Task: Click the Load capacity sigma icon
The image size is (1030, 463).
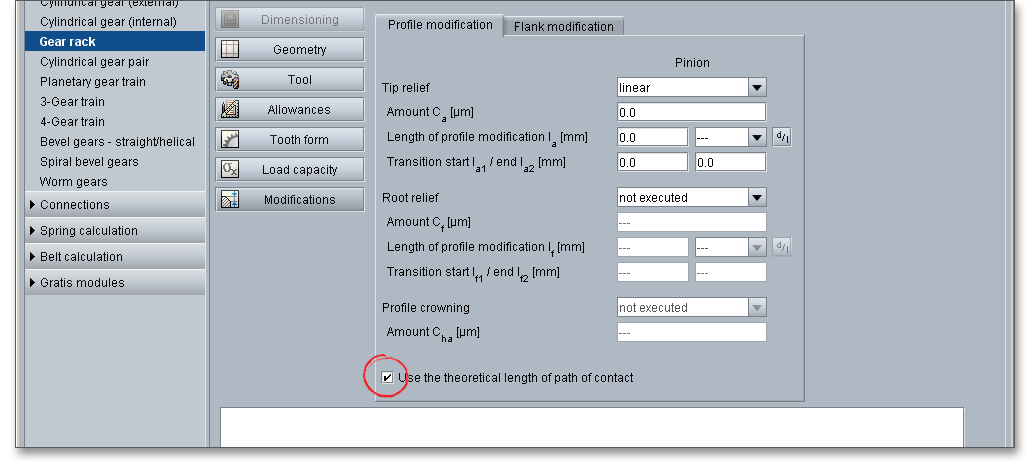Action: (x=229, y=170)
